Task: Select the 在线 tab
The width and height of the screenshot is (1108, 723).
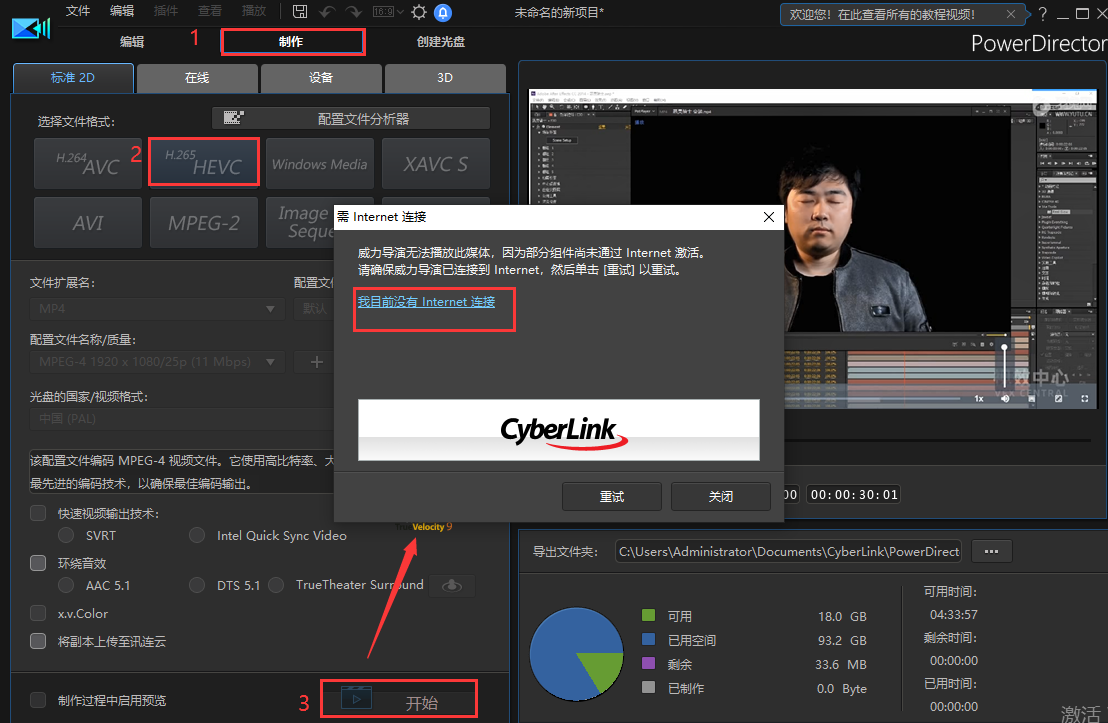Action: pyautogui.click(x=197, y=78)
